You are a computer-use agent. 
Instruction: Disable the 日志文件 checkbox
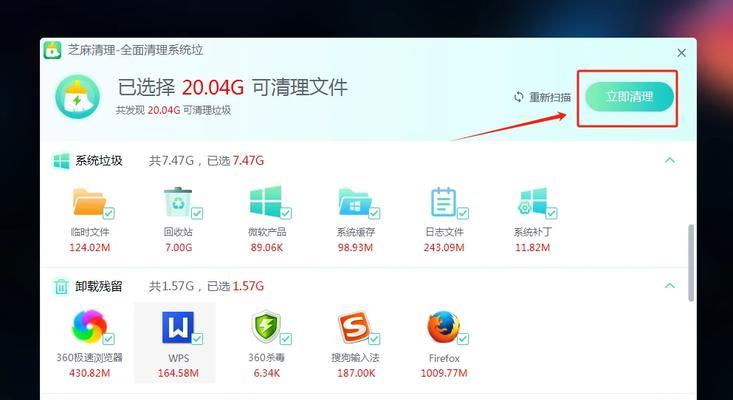click(463, 214)
